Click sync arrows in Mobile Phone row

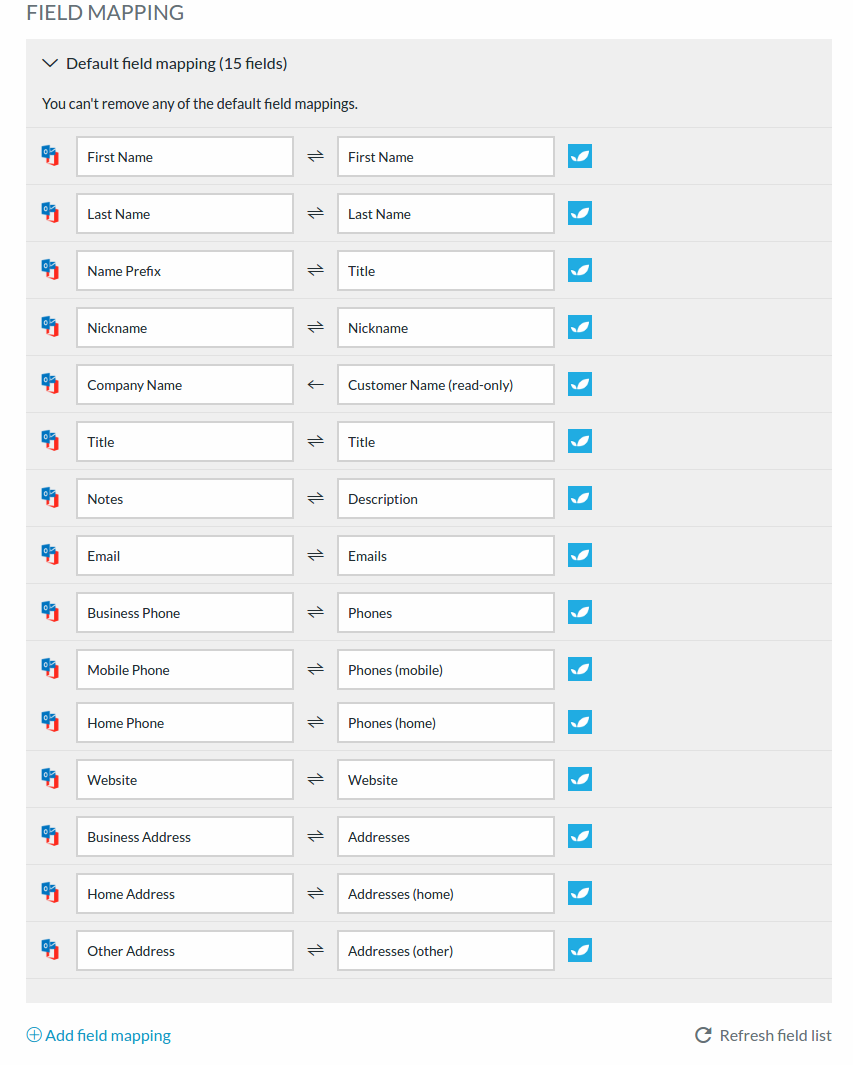tap(315, 669)
